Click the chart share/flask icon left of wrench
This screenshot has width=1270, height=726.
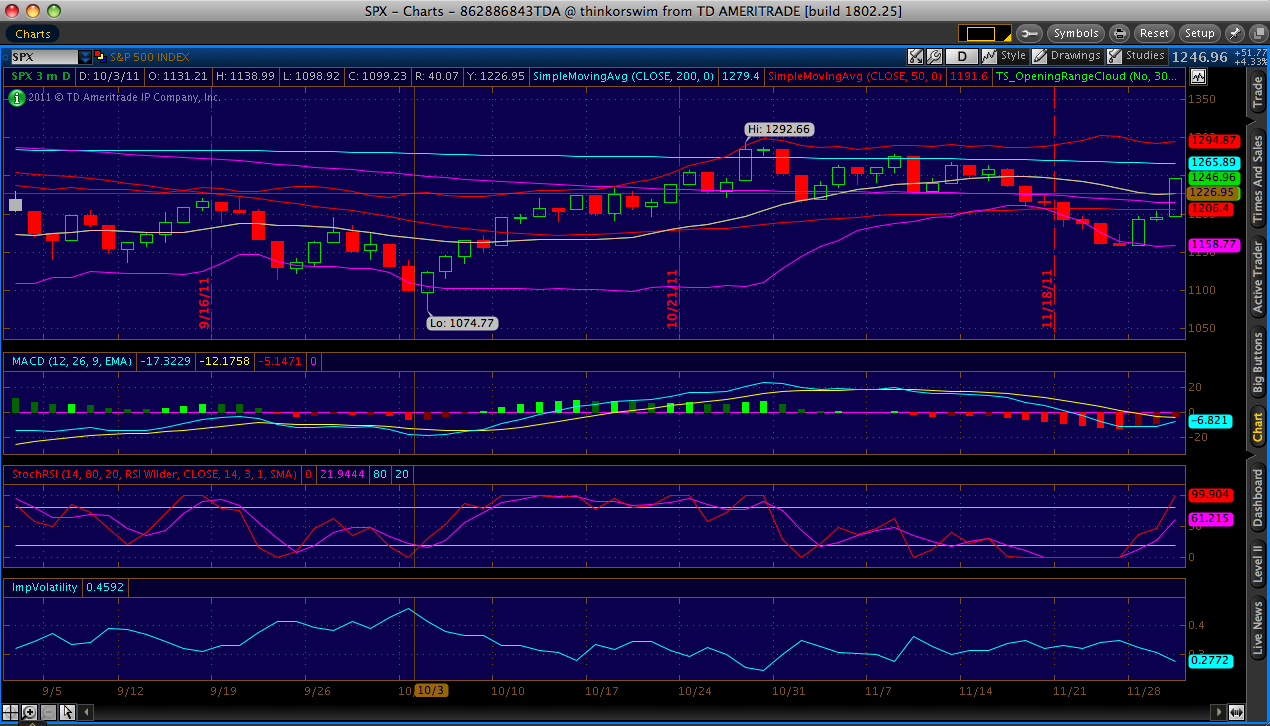pyautogui.click(x=915, y=57)
